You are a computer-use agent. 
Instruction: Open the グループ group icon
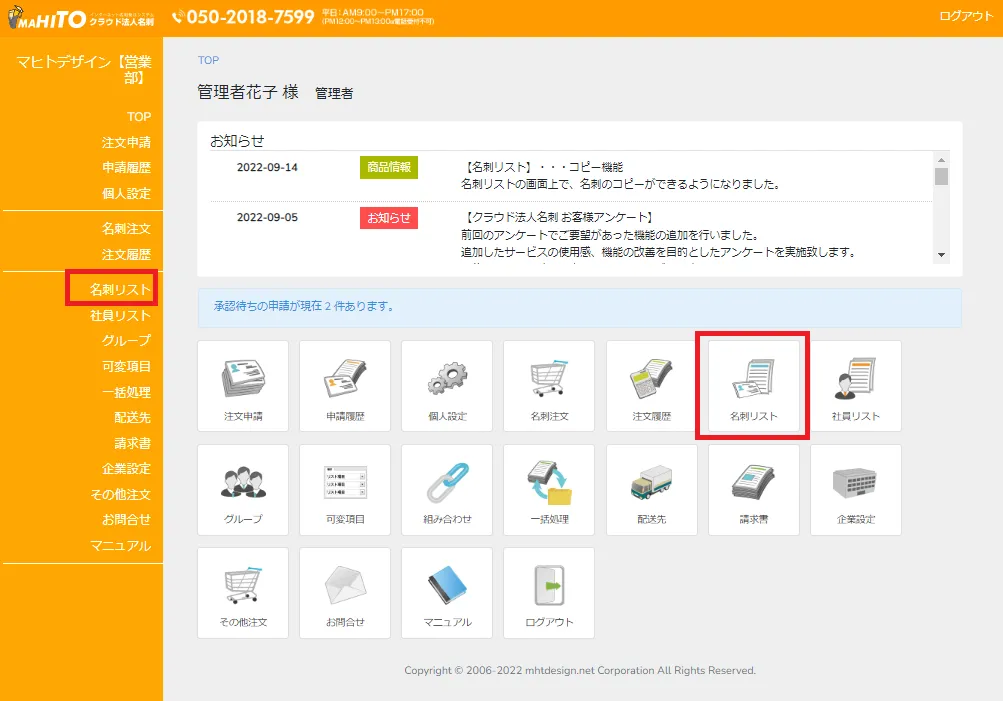[242, 489]
